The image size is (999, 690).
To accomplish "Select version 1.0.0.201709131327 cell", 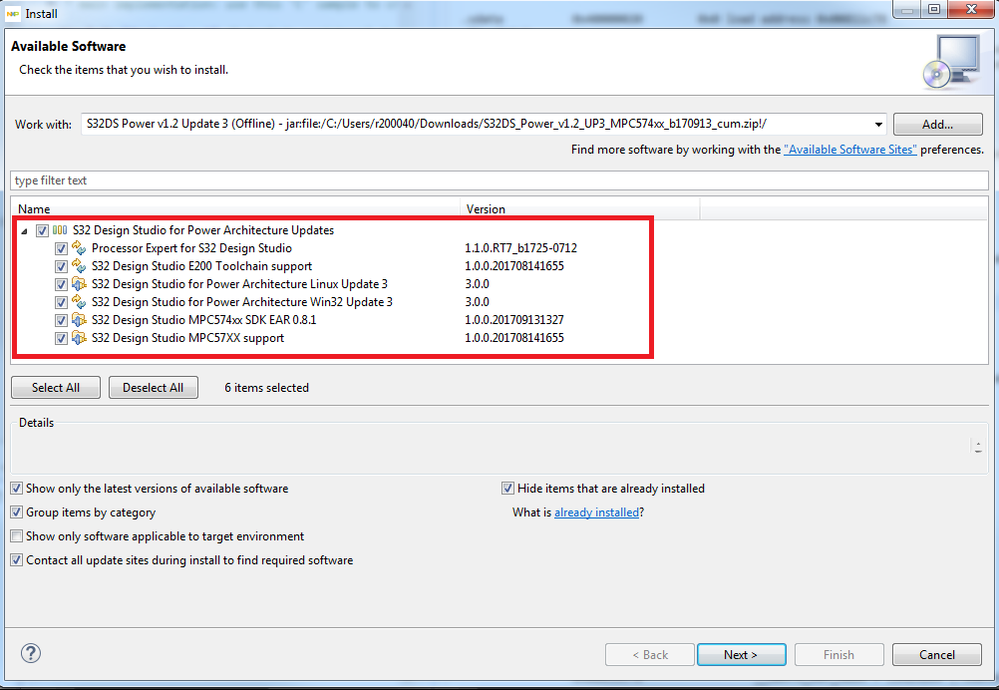I will coord(514,320).
